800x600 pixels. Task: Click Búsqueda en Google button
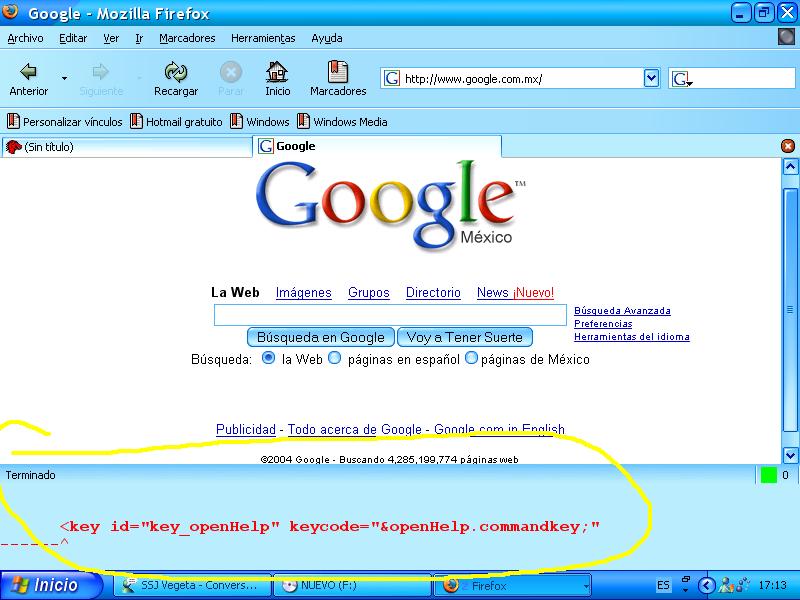coord(320,337)
